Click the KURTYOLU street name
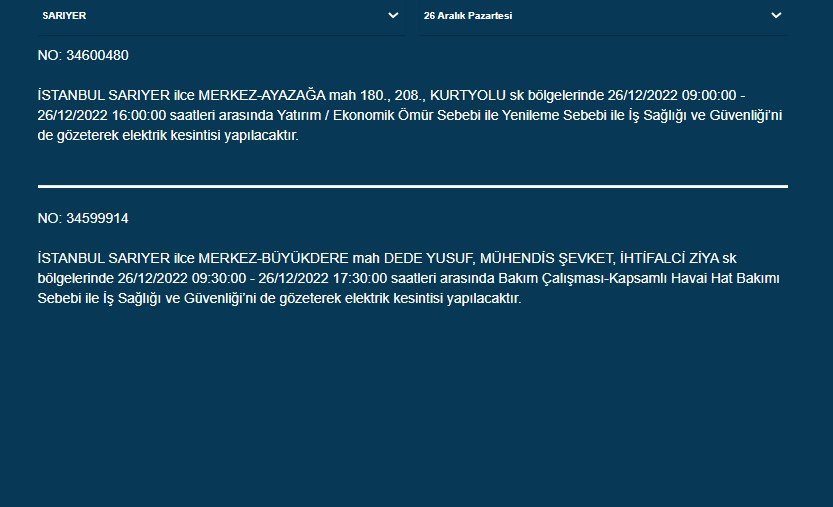Image resolution: width=833 pixels, height=507 pixels. tap(462, 95)
